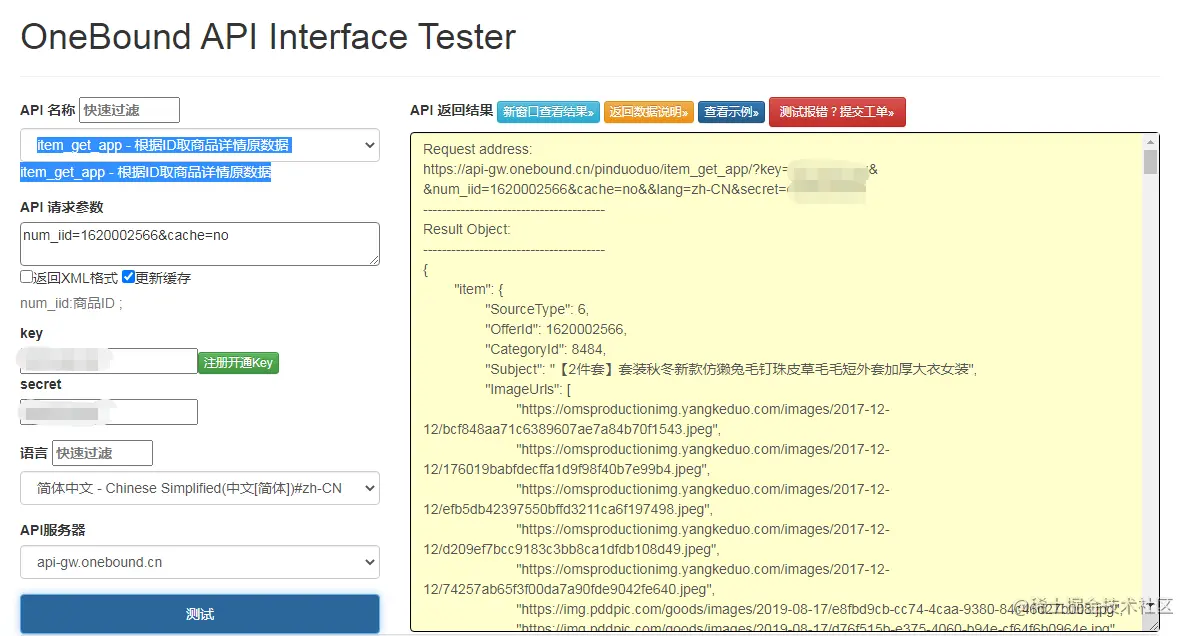
Task: Open the 简体中文 language dropdown
Action: point(200,488)
